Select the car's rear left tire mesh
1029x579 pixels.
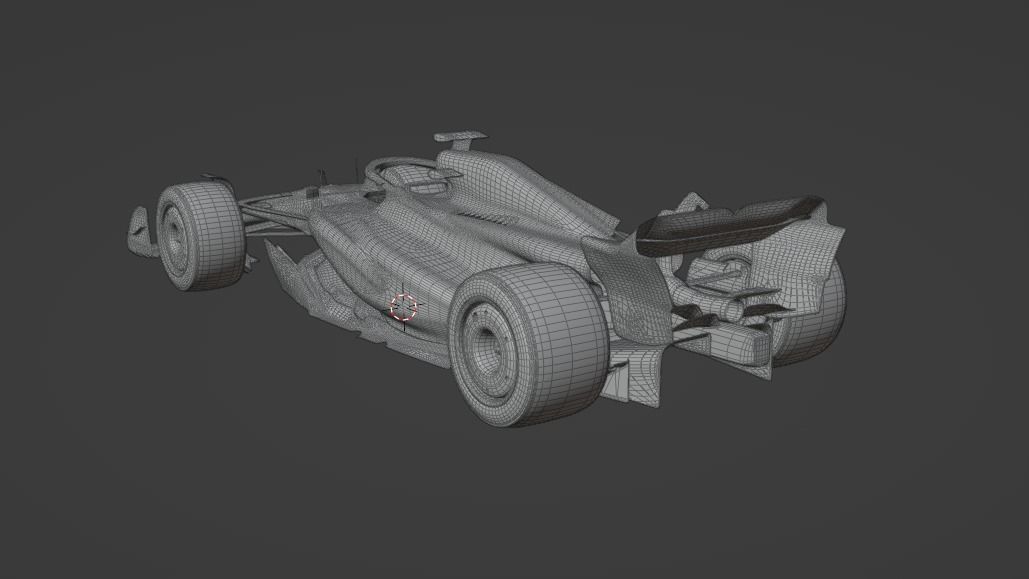tap(528, 345)
